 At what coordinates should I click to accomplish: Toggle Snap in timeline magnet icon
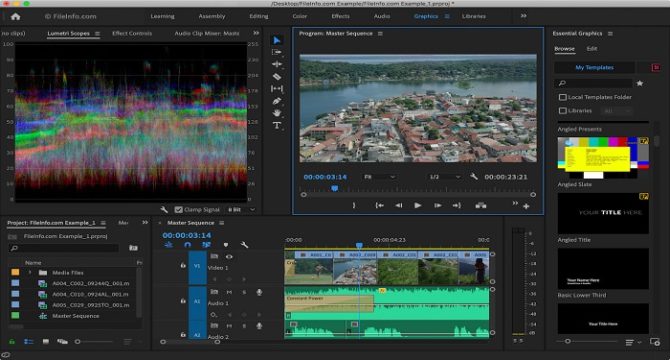[187, 245]
